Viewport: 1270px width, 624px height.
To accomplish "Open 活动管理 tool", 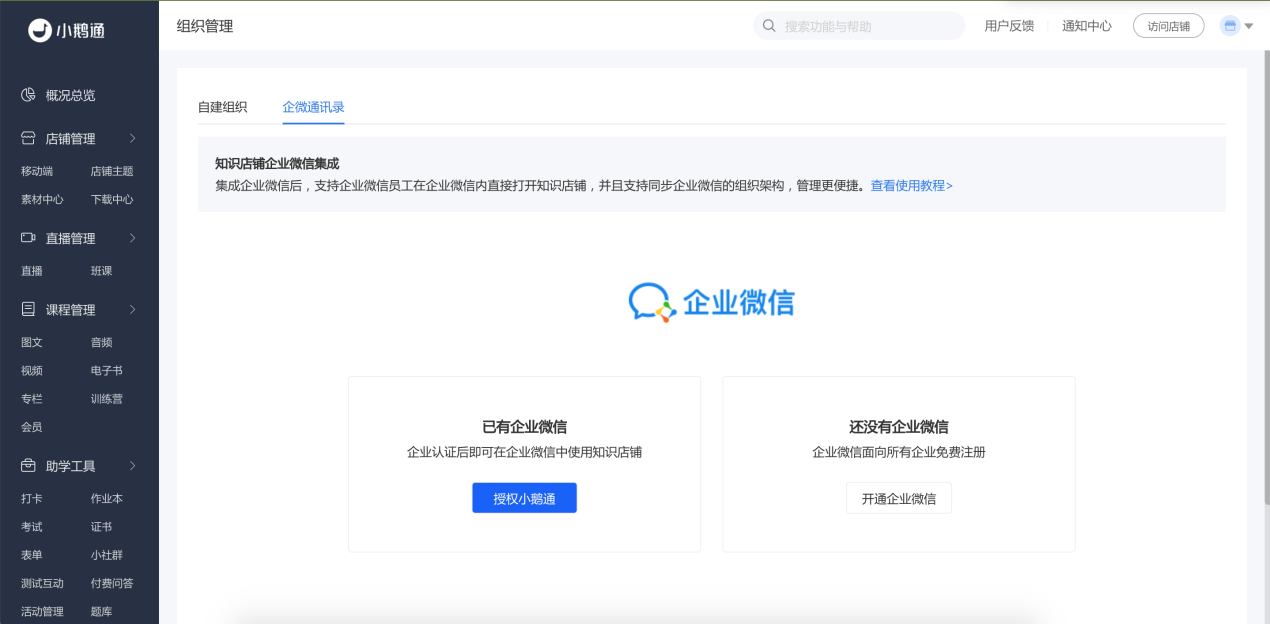I will (x=42, y=611).
